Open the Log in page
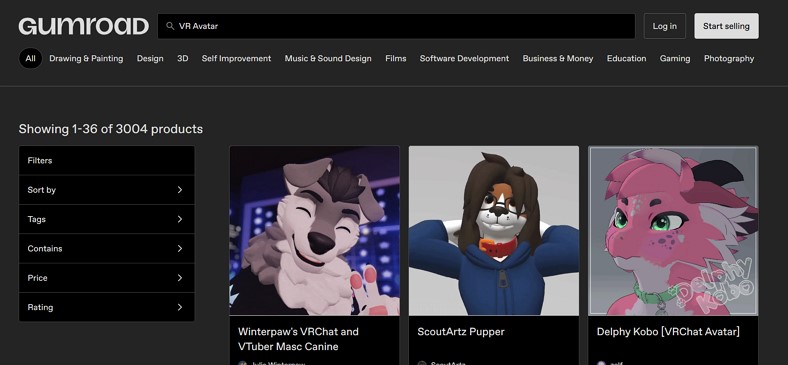The height and width of the screenshot is (365, 788). [x=664, y=26]
